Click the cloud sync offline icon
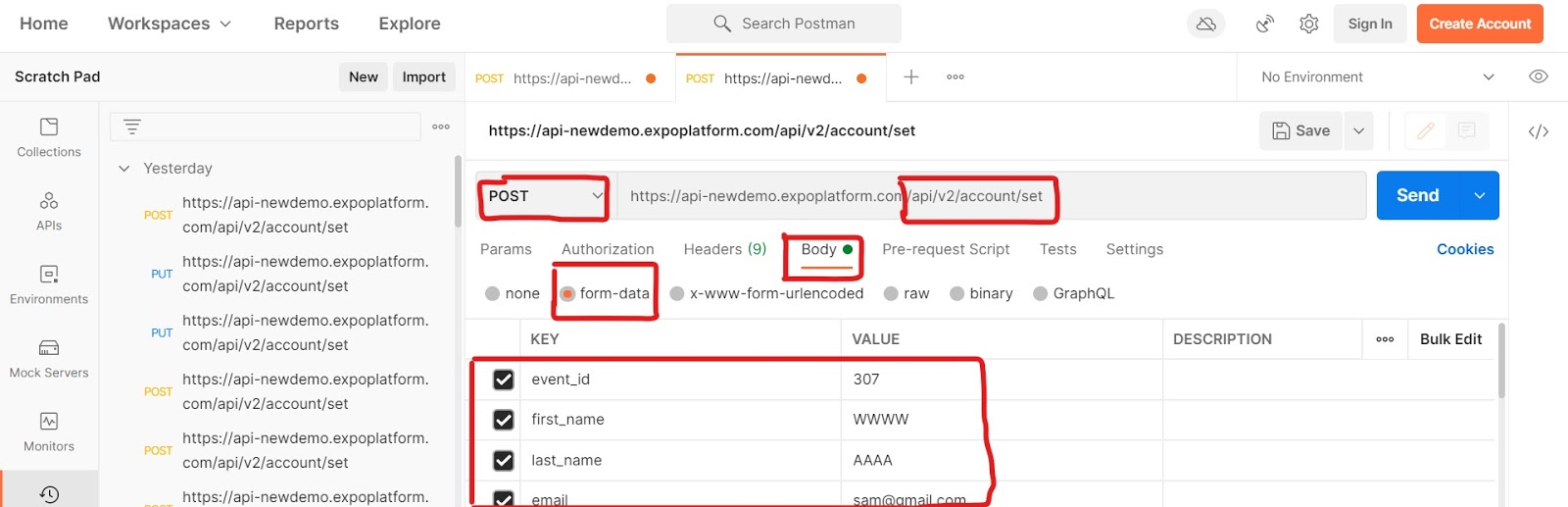Screen dimensions: 1568x507 1206,24
